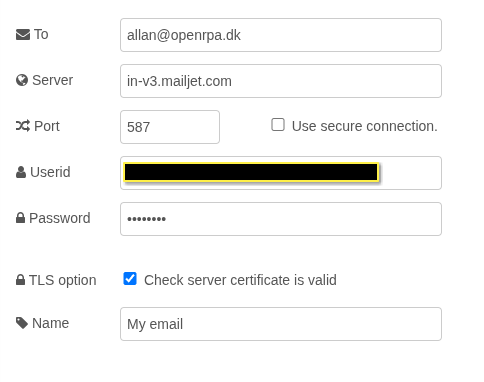Focus the redacted Userid field

click(x=281, y=173)
